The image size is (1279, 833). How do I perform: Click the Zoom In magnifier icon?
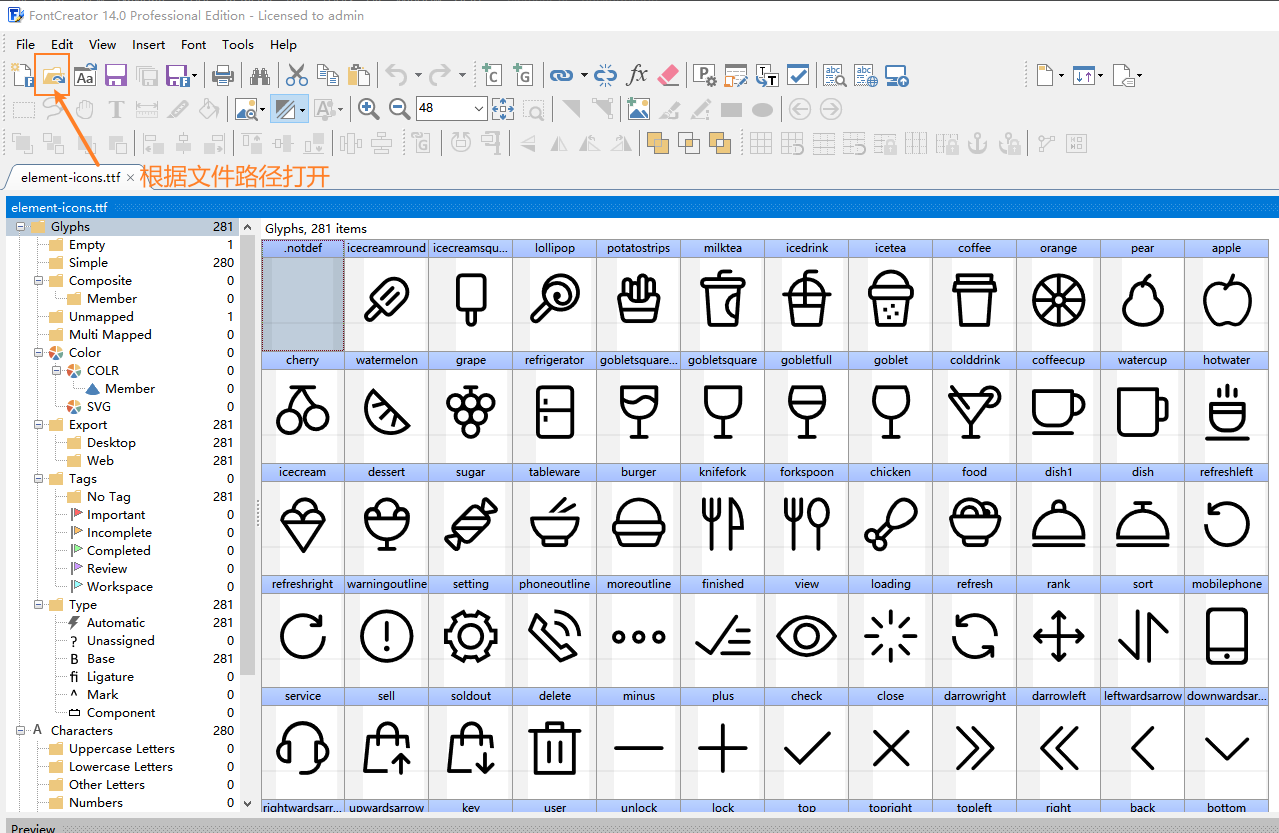368,109
